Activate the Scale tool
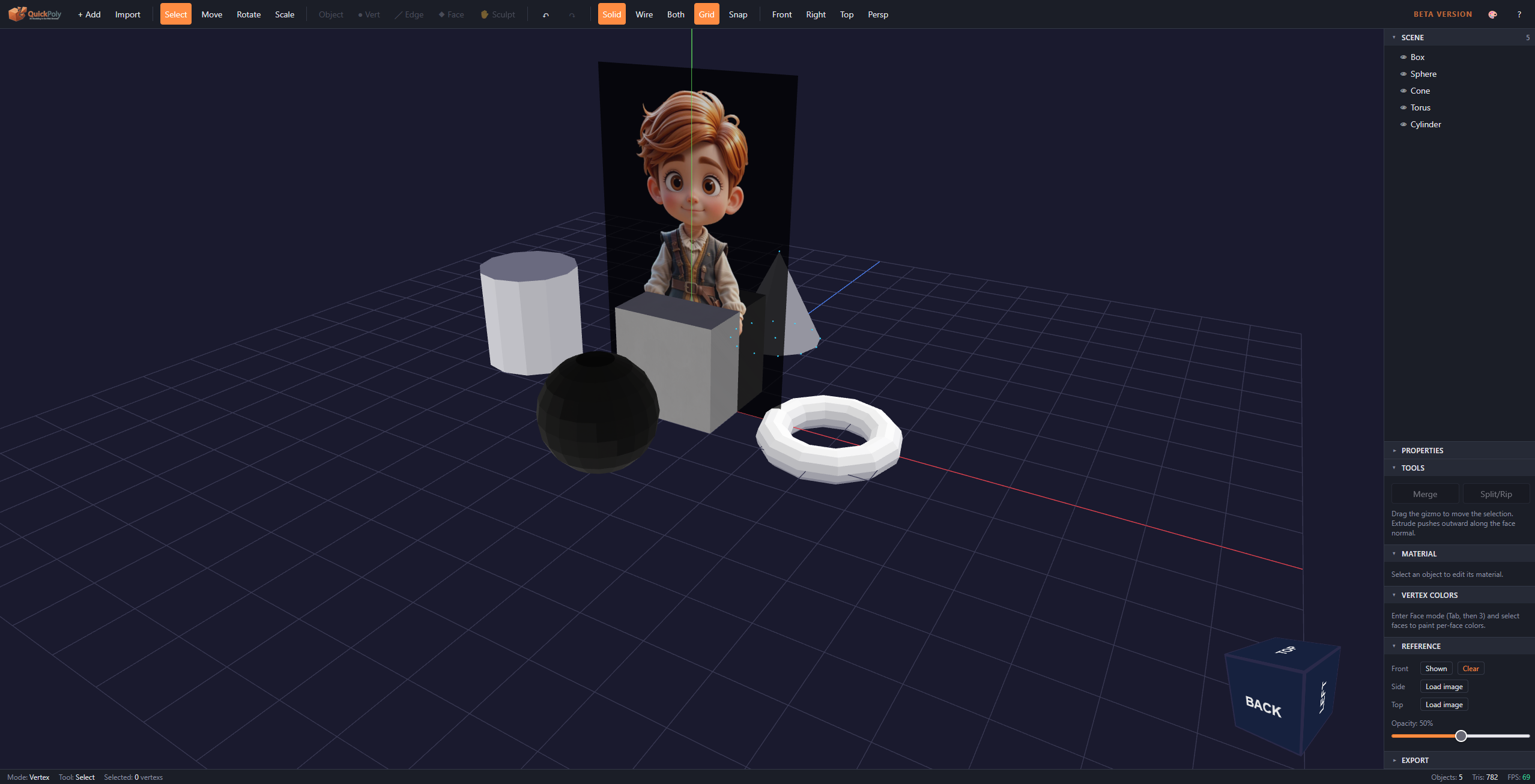Viewport: 1535px width, 784px height. pos(285,14)
